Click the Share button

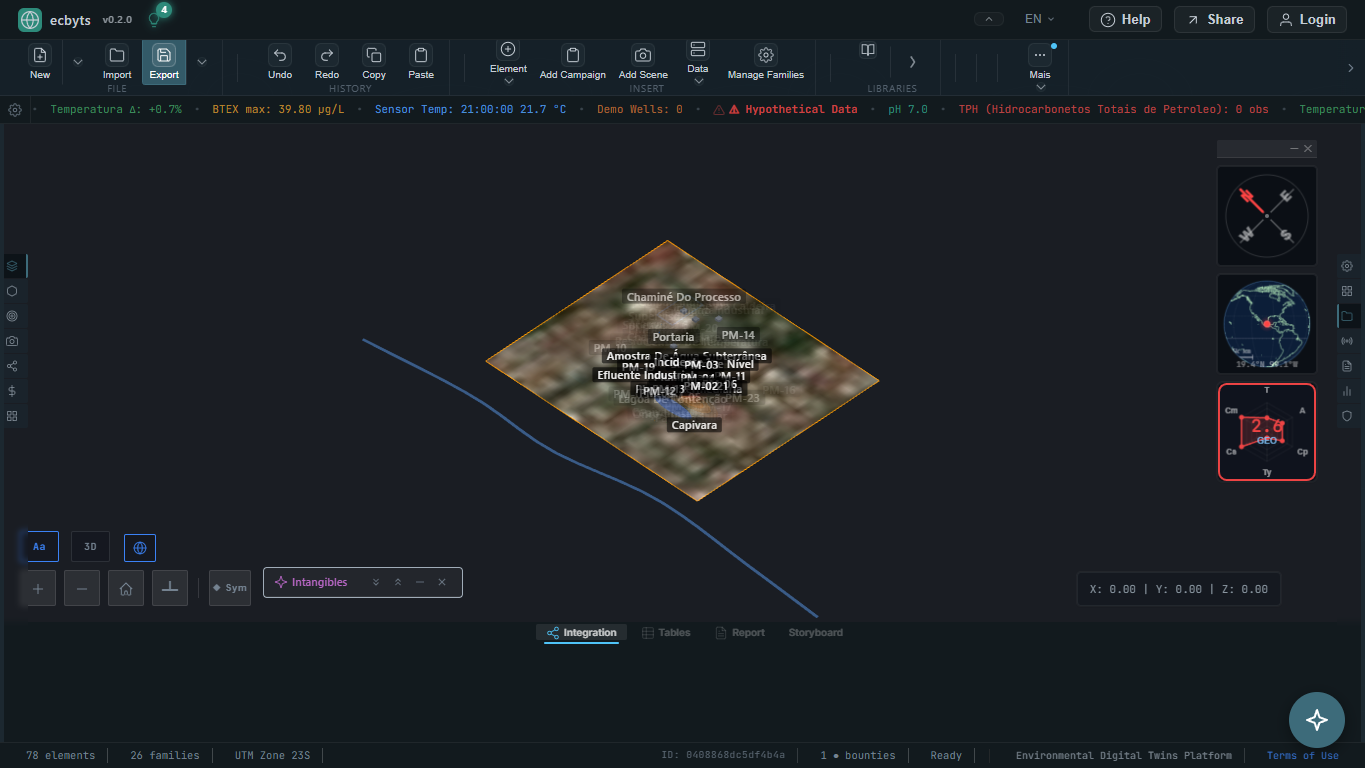coord(1215,19)
